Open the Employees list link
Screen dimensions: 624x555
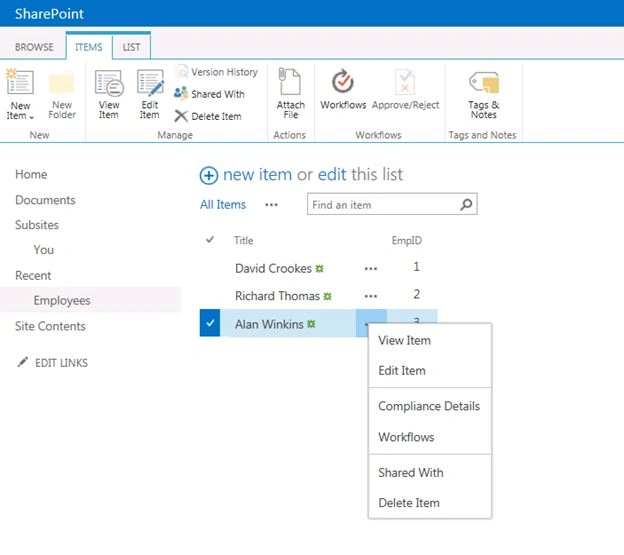pos(62,300)
